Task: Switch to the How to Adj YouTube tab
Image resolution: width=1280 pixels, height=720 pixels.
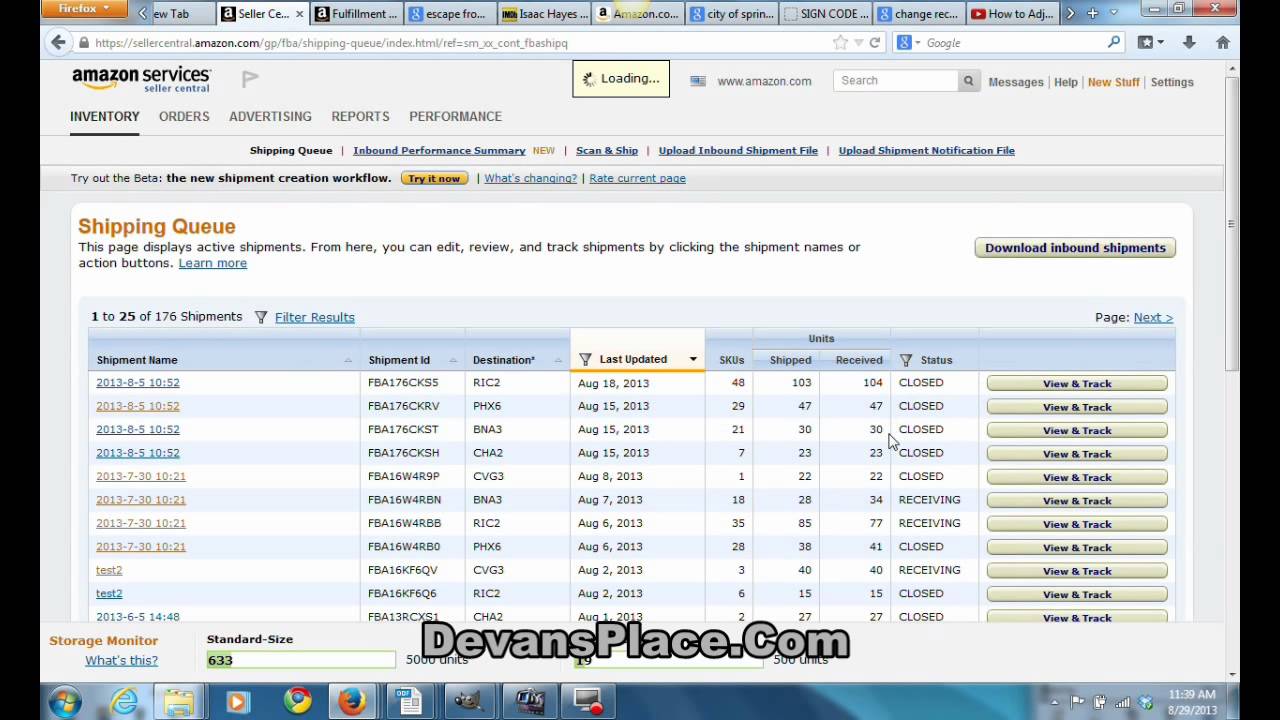Action: (1013, 14)
